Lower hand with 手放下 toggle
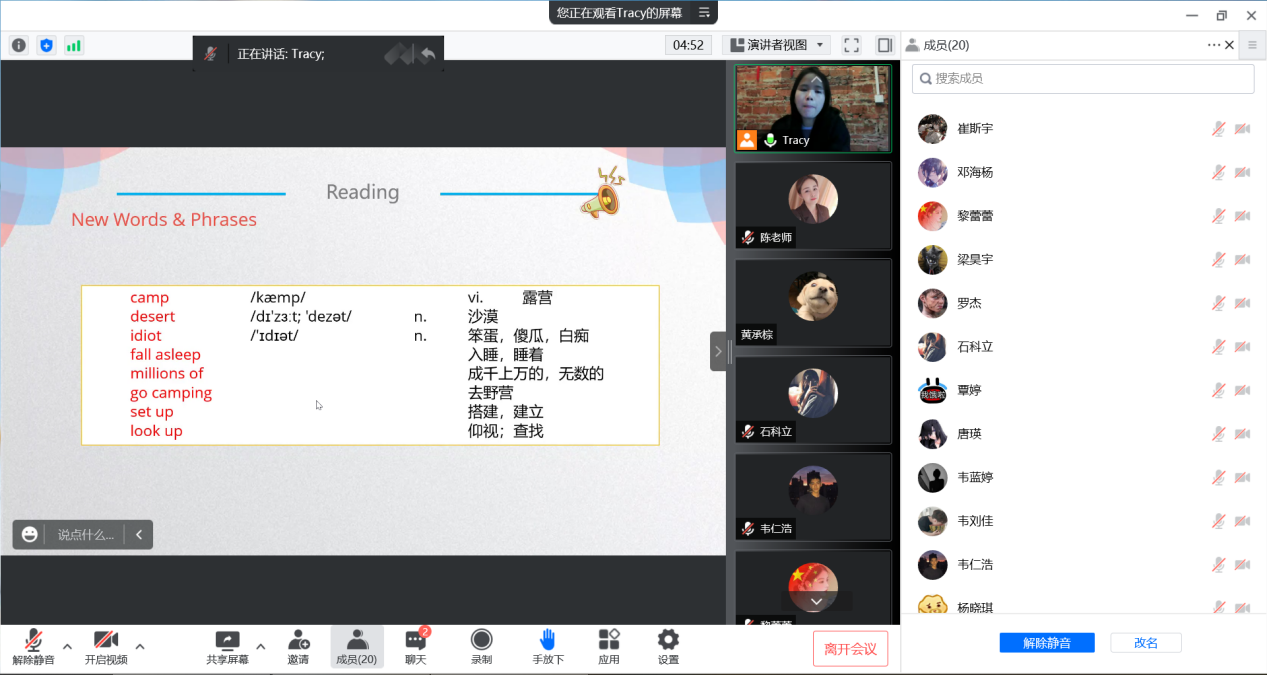1267x675 pixels. tap(547, 641)
